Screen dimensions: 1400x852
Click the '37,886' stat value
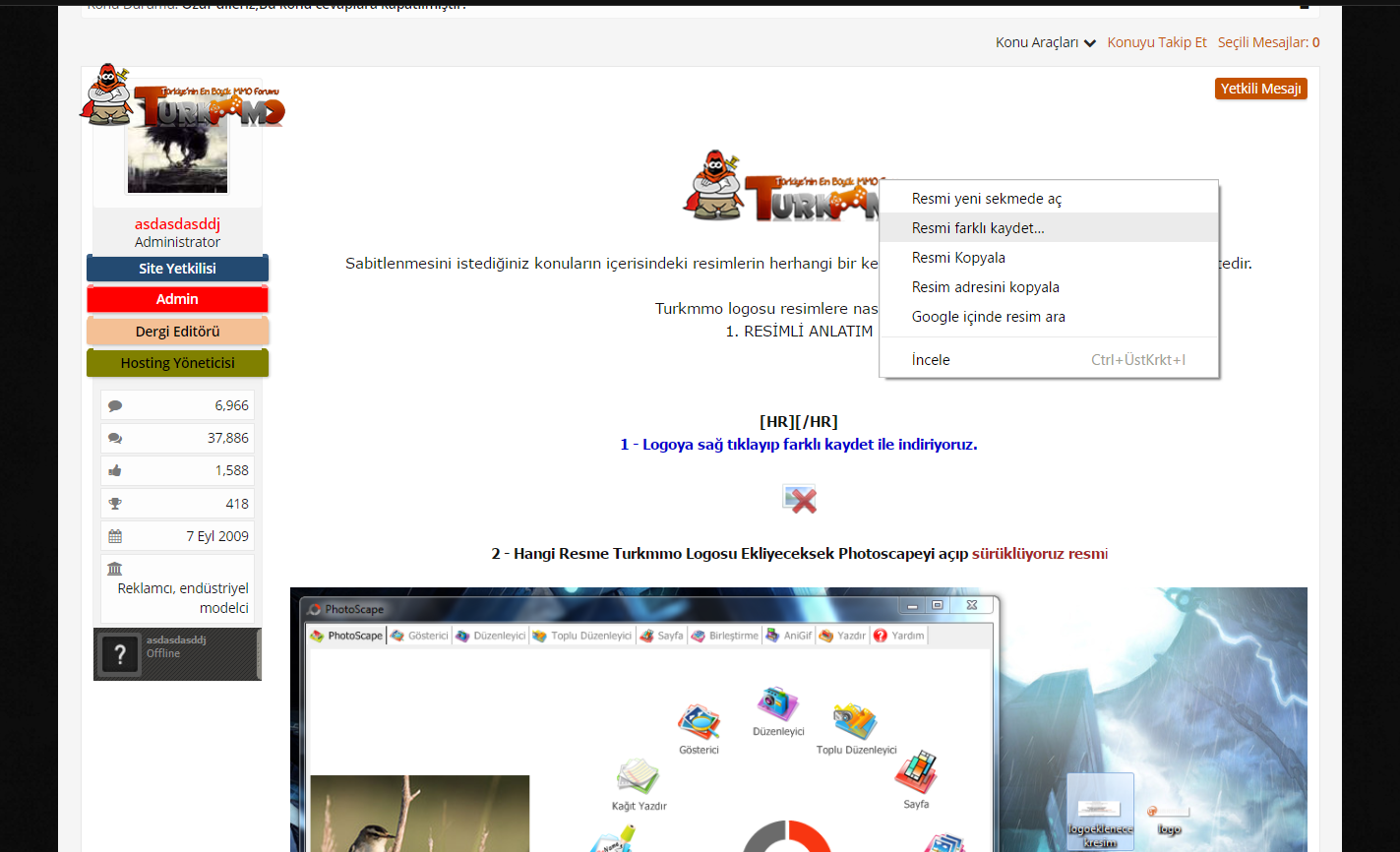pyautogui.click(x=227, y=438)
